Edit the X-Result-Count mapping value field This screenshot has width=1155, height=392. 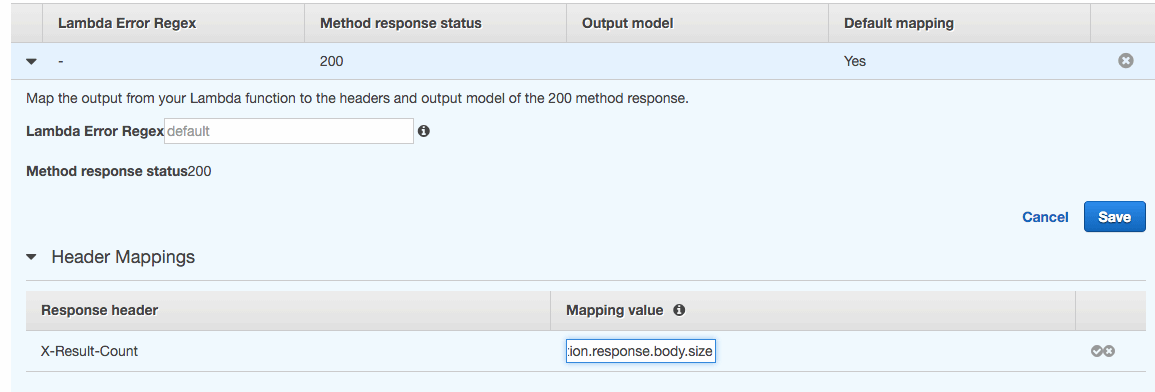coord(640,351)
